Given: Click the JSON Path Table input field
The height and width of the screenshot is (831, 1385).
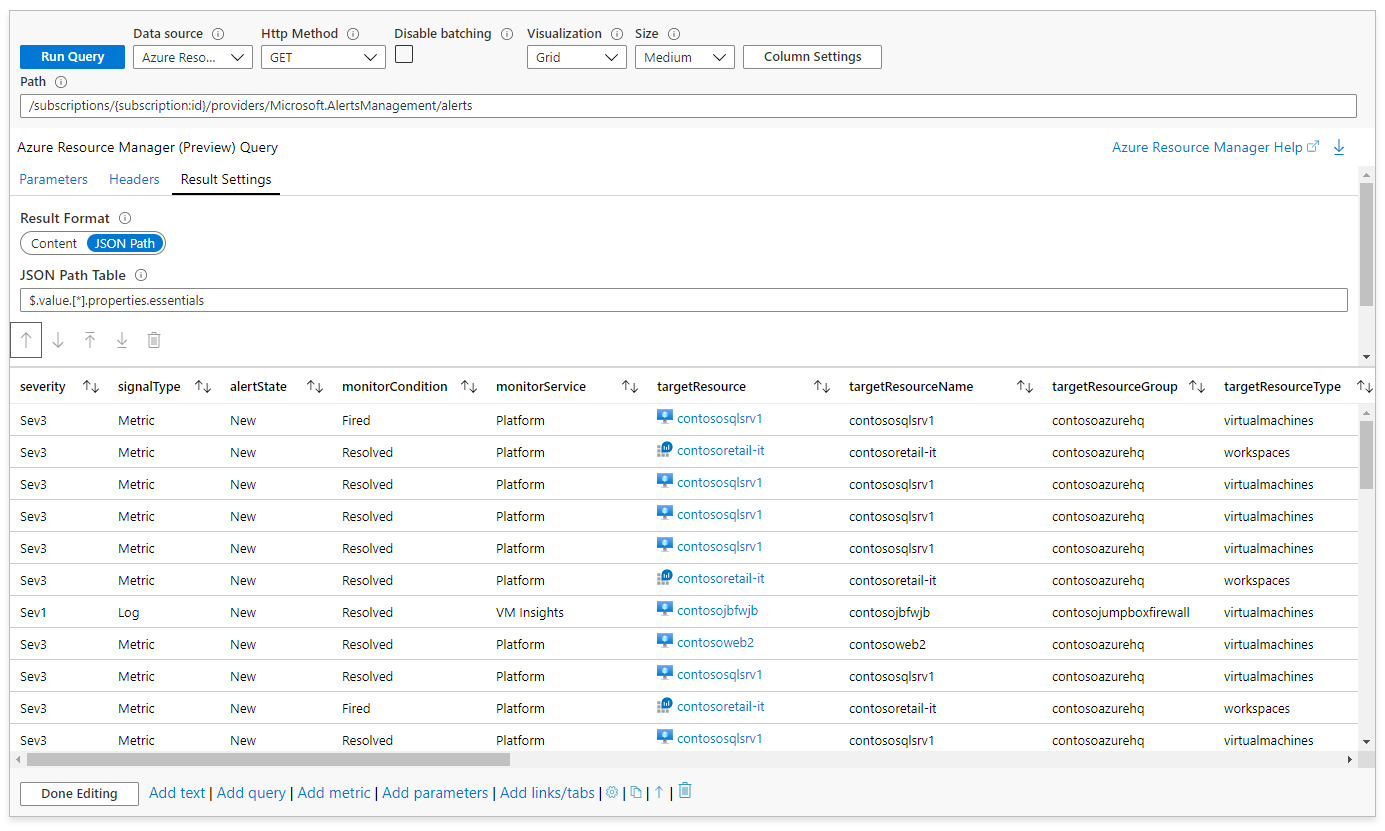Looking at the screenshot, I should (x=683, y=300).
